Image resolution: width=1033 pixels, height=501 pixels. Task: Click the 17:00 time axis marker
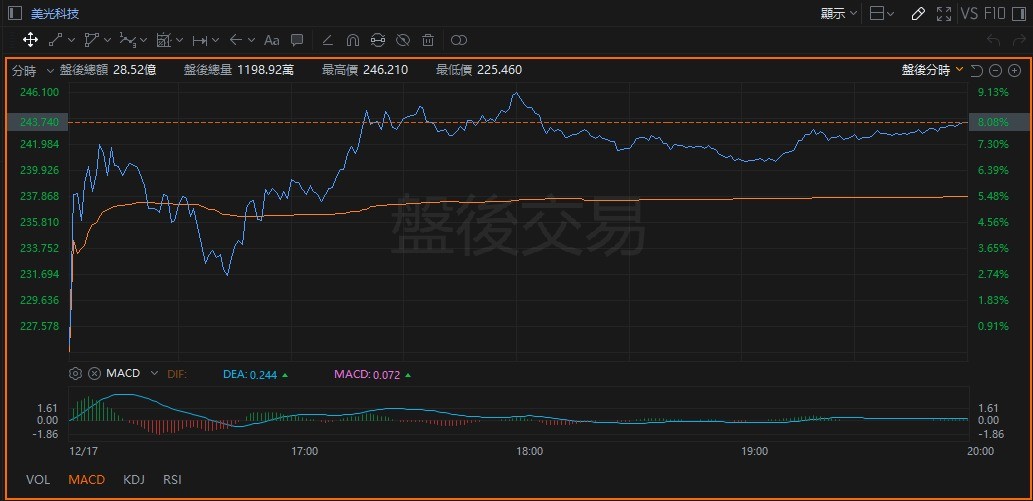305,452
